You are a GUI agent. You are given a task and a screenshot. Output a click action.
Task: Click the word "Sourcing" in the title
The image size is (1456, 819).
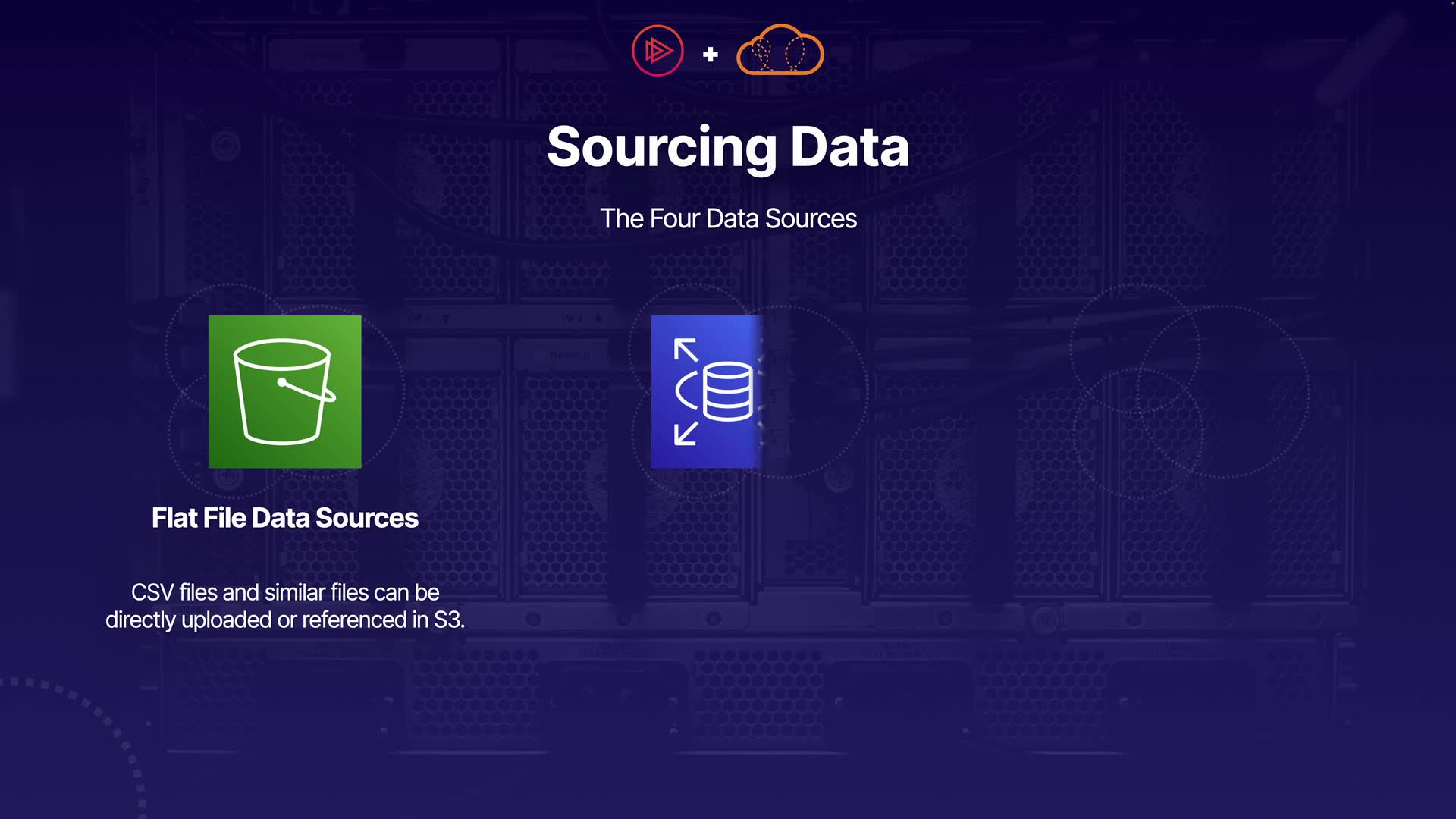point(662,147)
